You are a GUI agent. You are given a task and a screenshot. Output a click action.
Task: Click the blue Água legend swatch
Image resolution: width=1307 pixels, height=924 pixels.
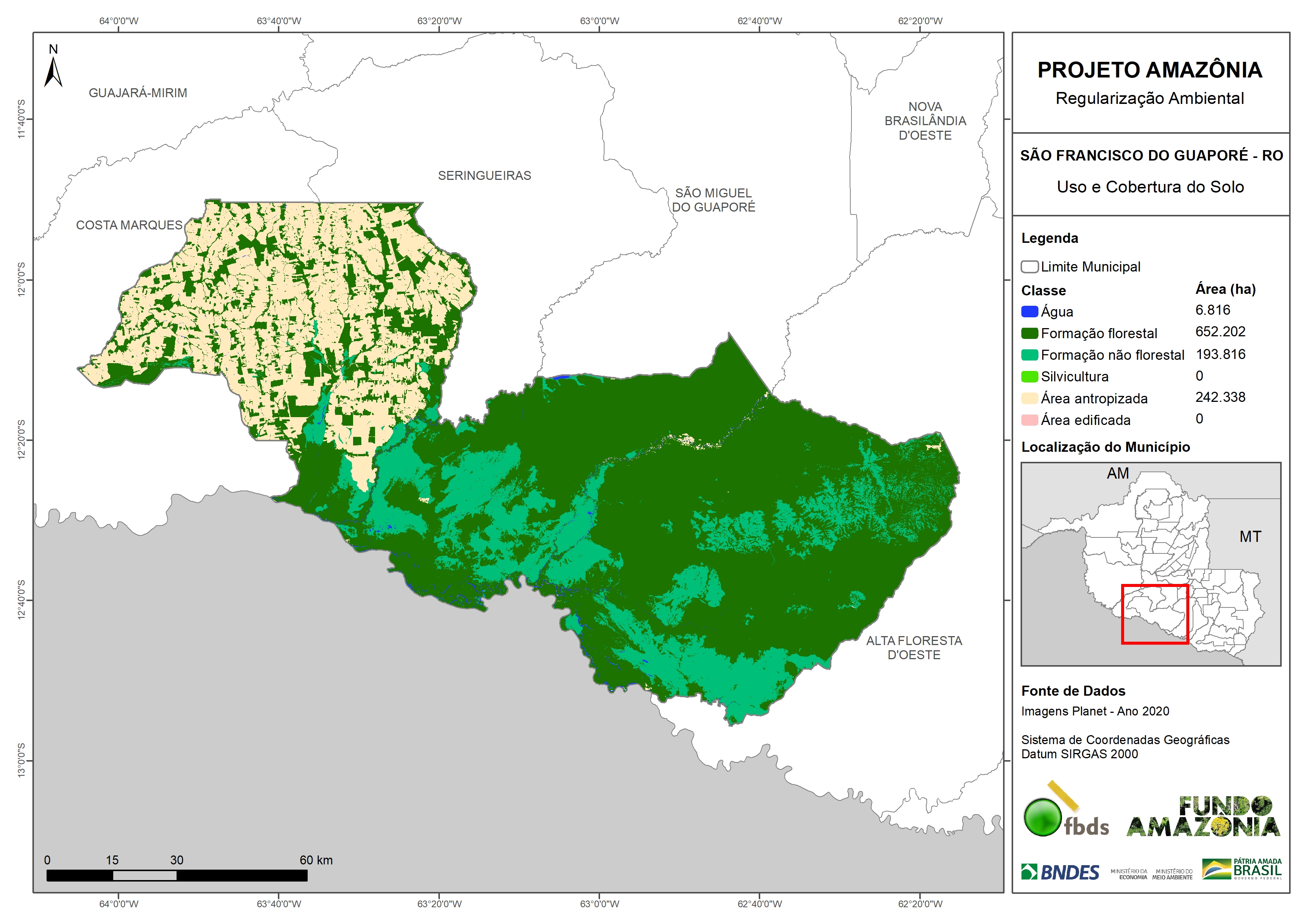(x=1029, y=311)
